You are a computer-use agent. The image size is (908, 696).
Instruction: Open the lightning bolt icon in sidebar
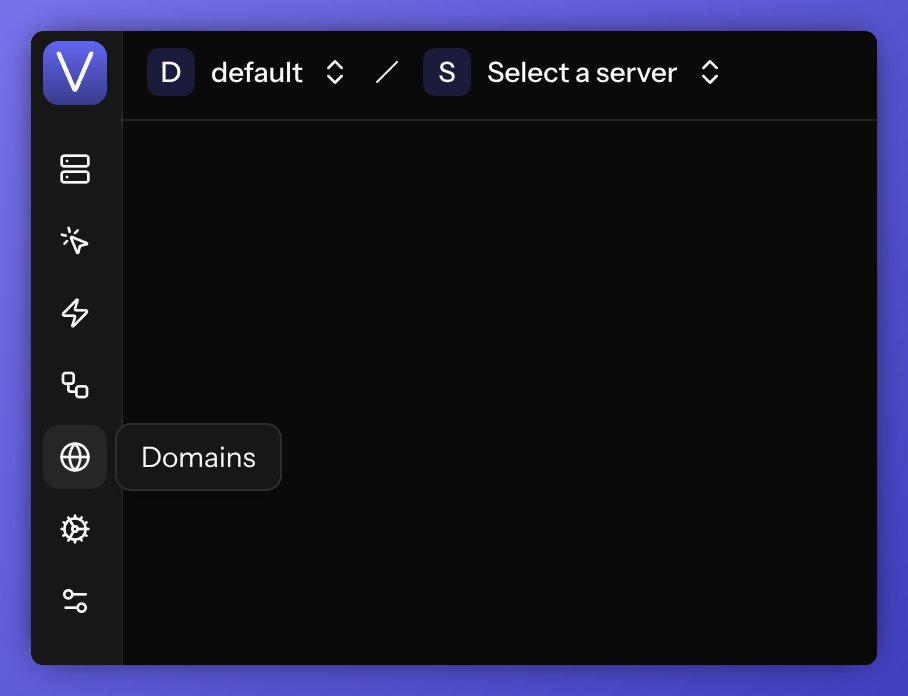click(75, 313)
